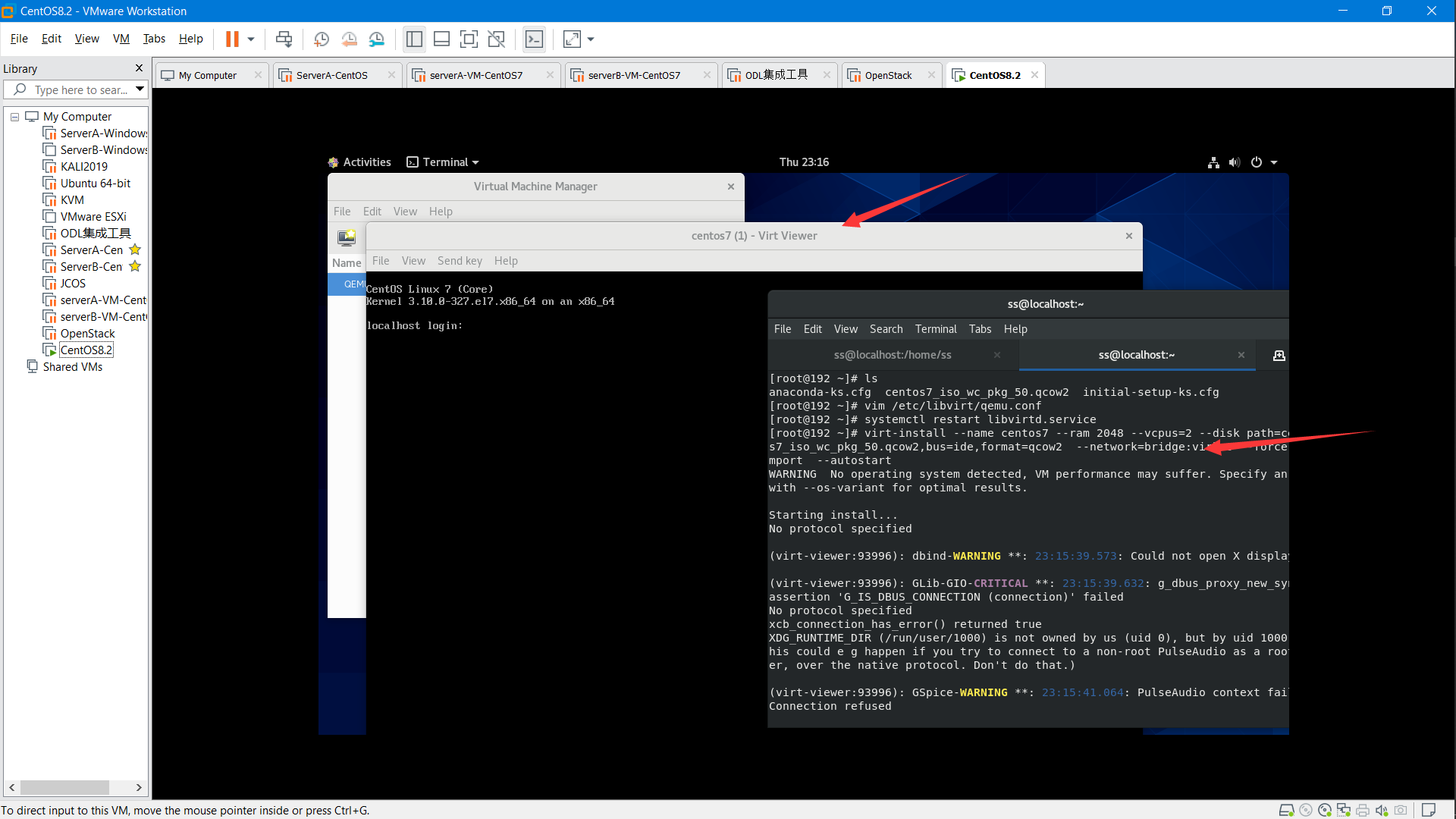Toggle the console view toolbar button

(534, 39)
